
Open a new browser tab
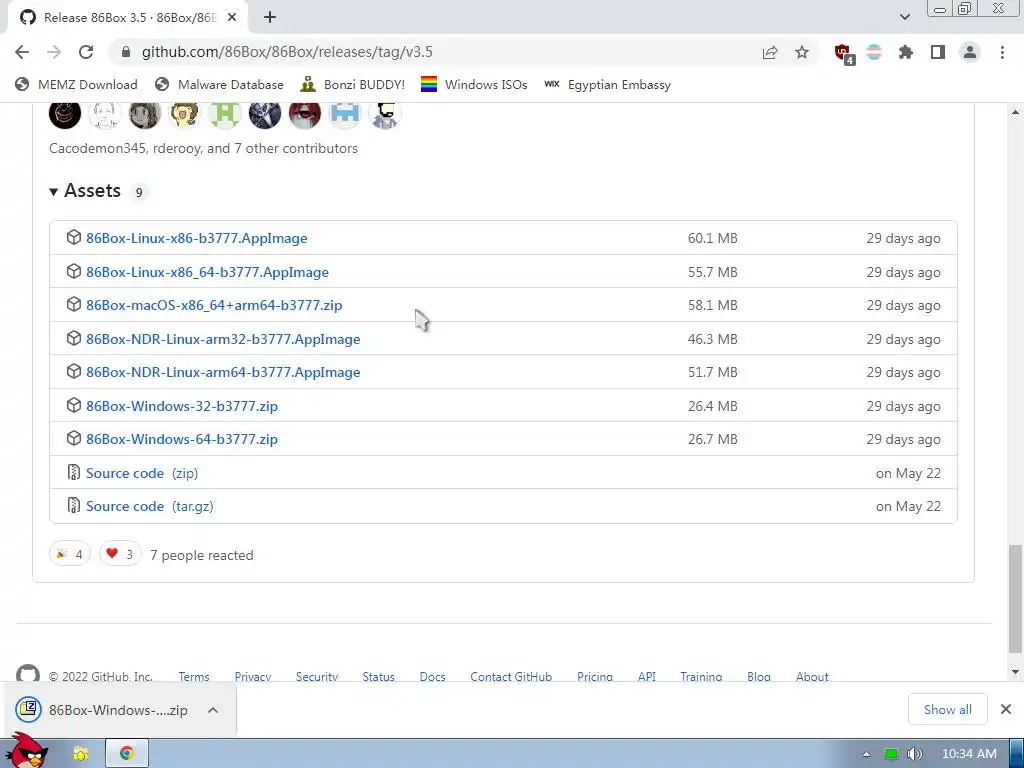tap(270, 18)
